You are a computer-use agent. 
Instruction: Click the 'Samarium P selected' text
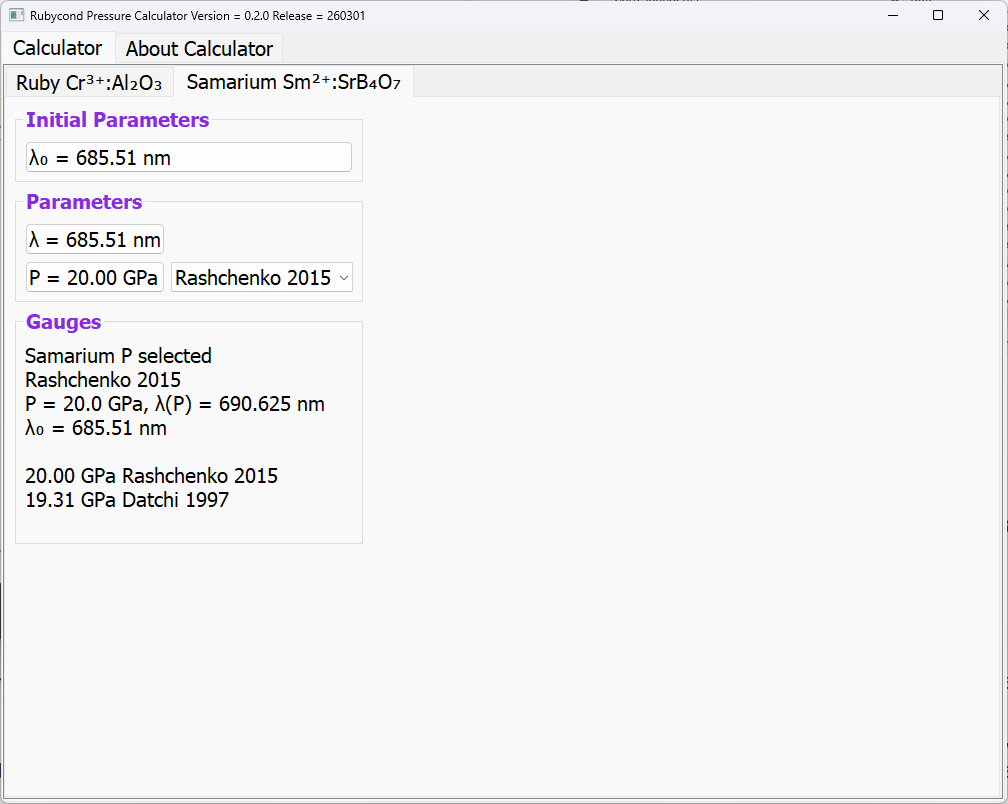(x=118, y=356)
